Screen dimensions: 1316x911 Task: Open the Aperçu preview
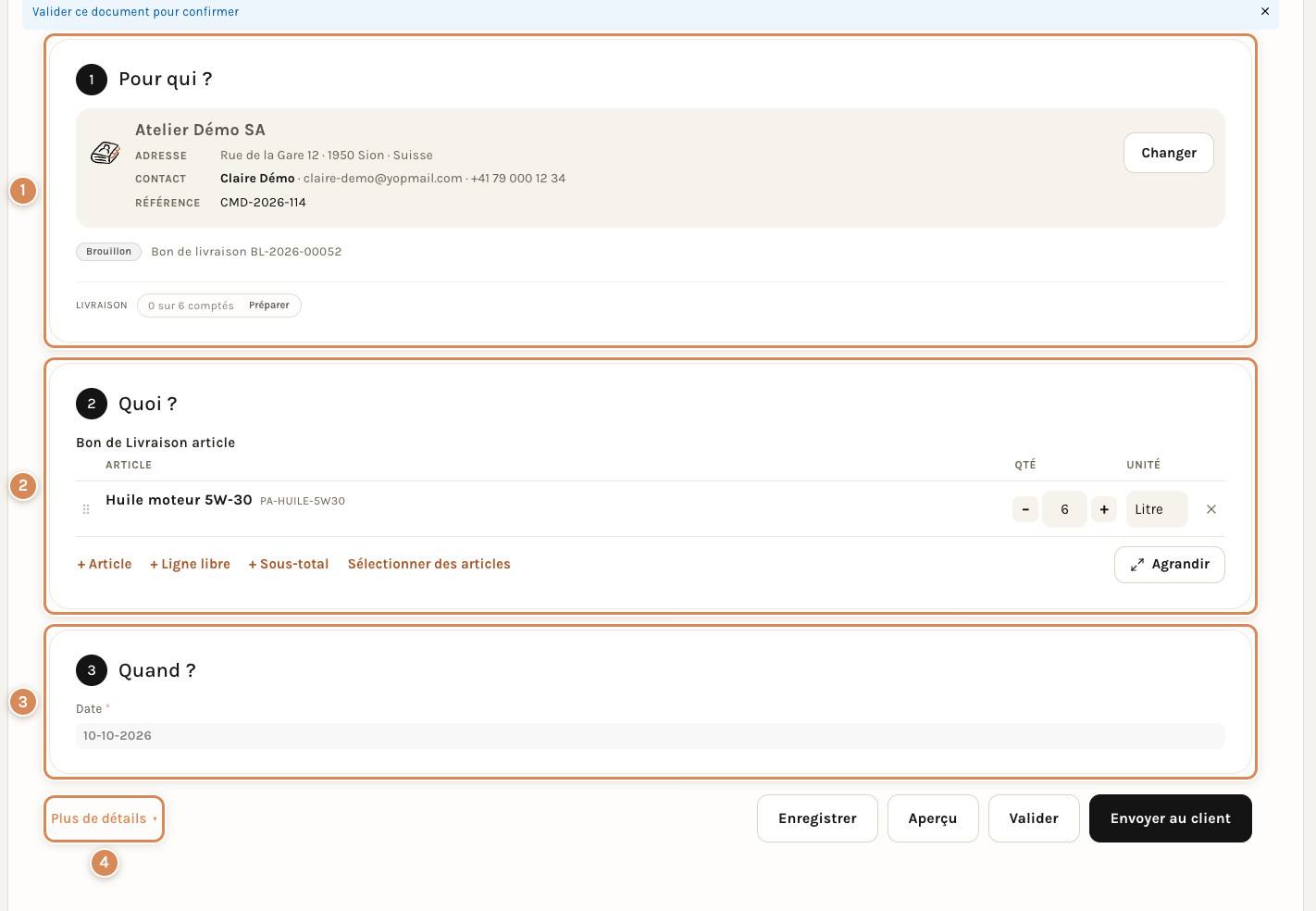[933, 818]
